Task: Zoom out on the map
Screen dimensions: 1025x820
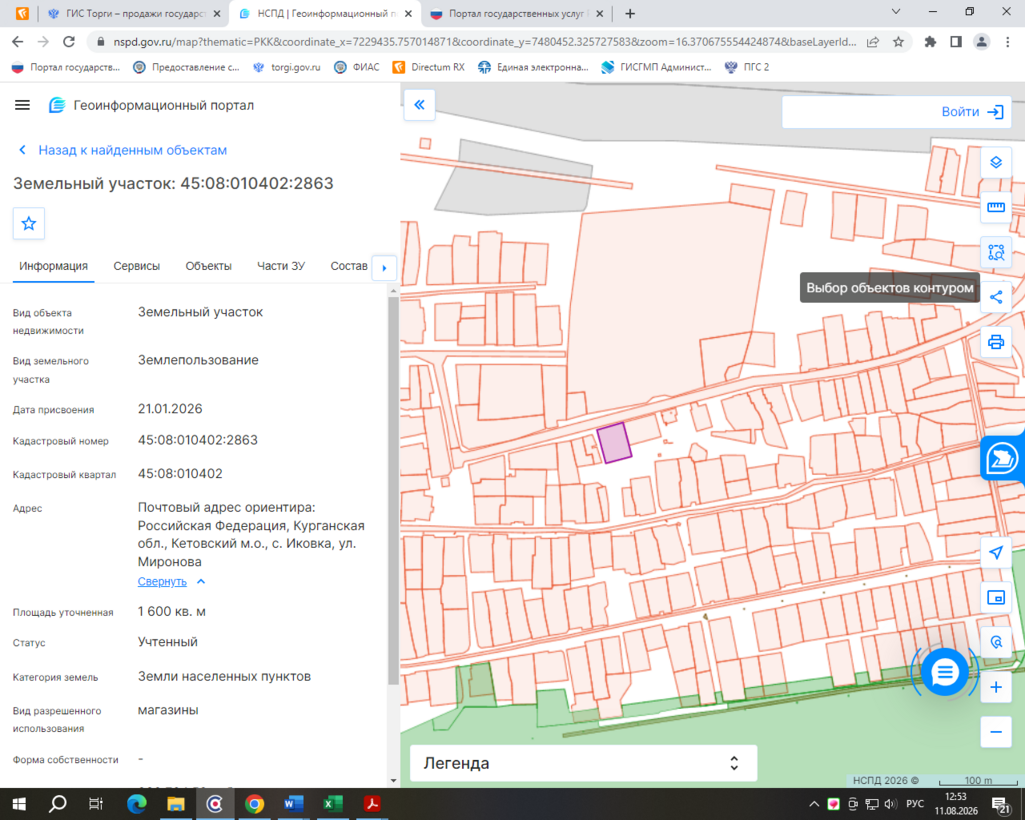Action: pyautogui.click(x=996, y=732)
